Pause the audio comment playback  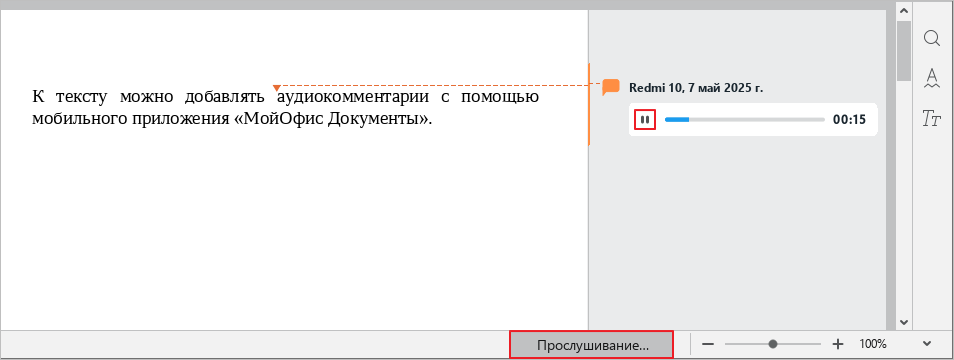coord(645,120)
